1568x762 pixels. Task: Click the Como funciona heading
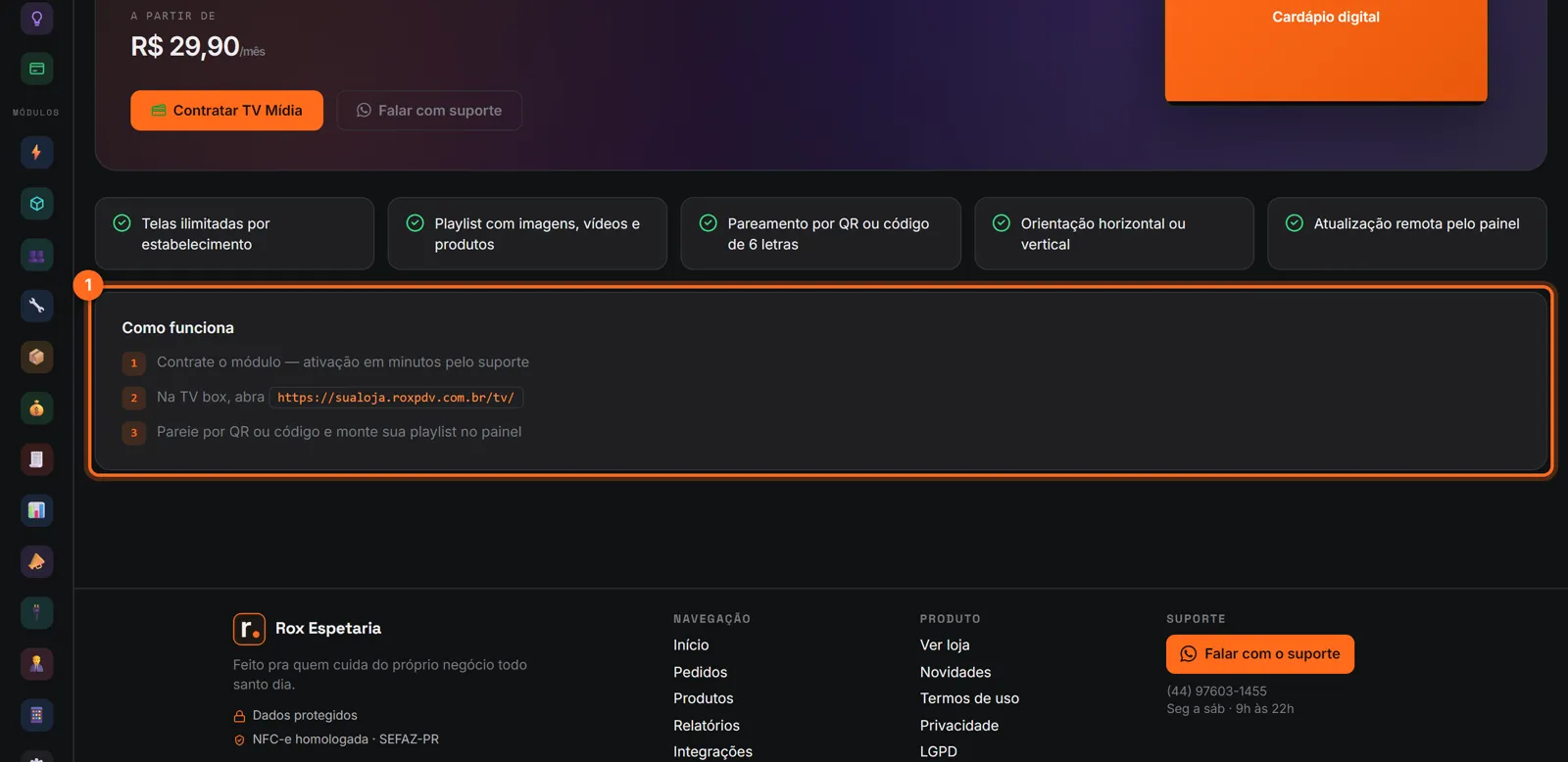177,328
